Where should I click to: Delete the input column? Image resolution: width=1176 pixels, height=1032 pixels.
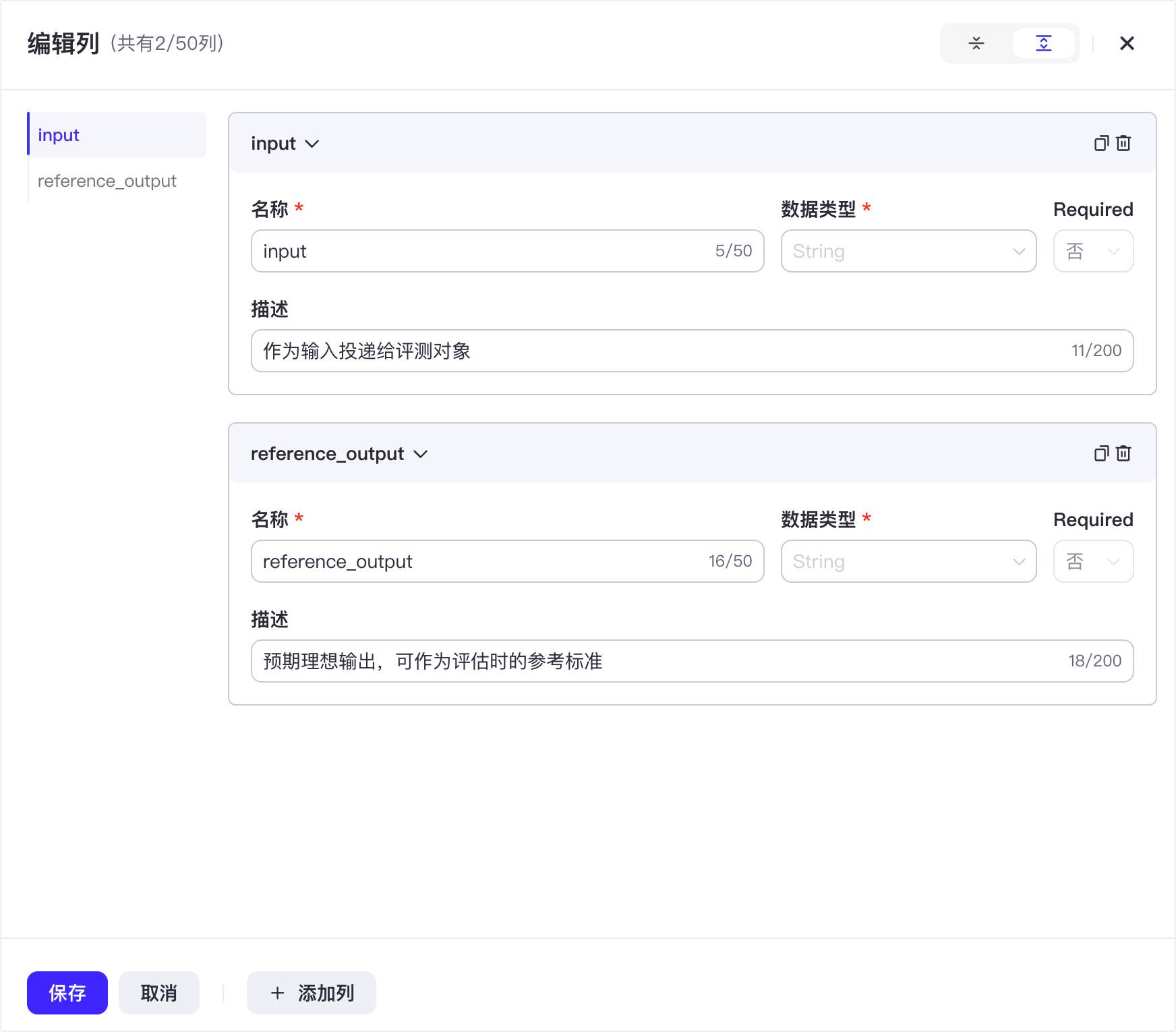(1123, 144)
